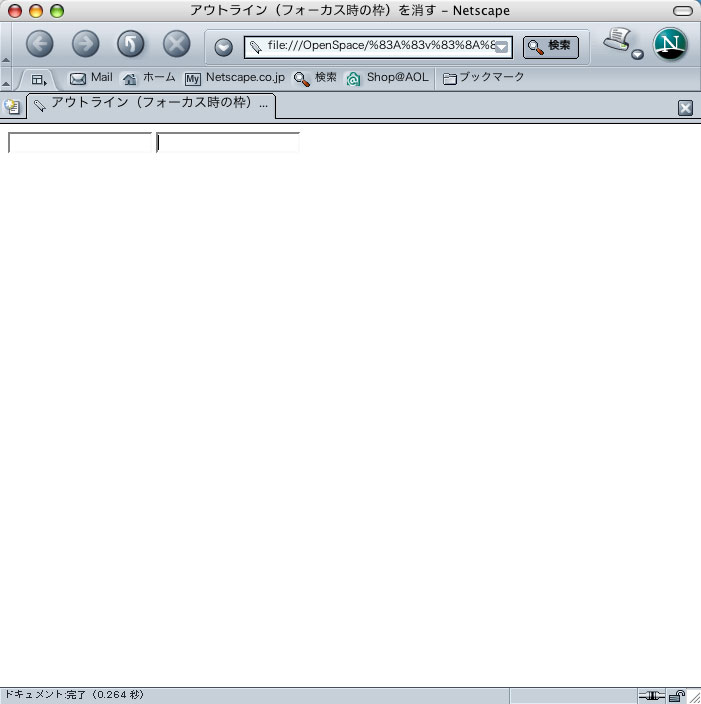701x704 pixels.
Task: Open the ブックマーク bookmarks folder
Action: pyautogui.click(x=483, y=78)
